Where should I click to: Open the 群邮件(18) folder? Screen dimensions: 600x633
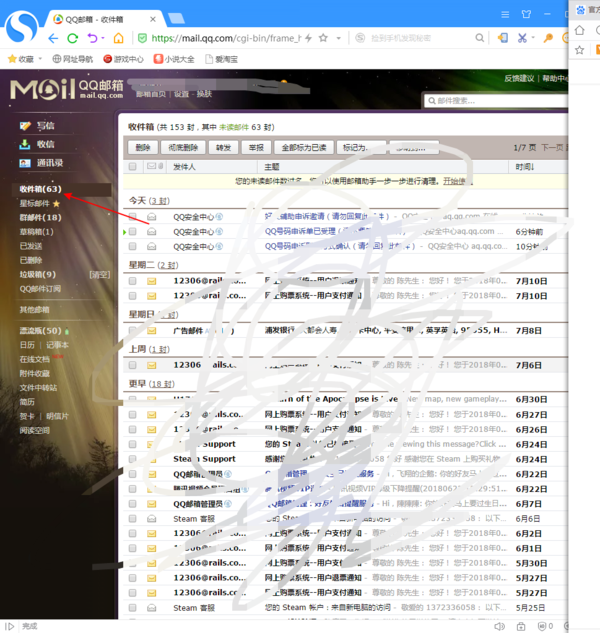tap(41, 218)
